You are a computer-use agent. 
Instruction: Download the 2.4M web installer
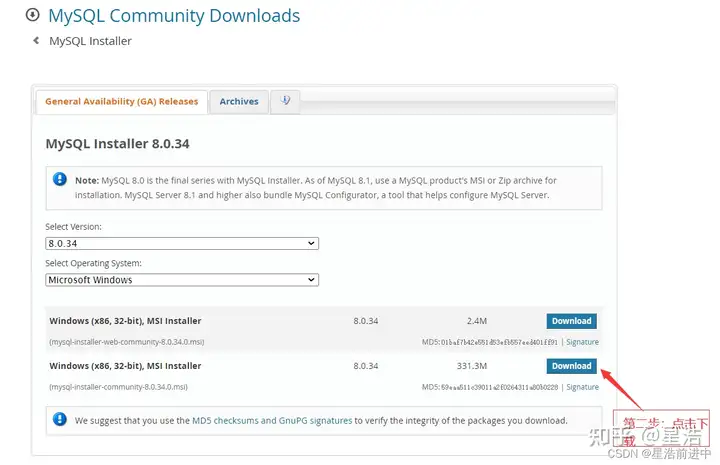pos(571,321)
